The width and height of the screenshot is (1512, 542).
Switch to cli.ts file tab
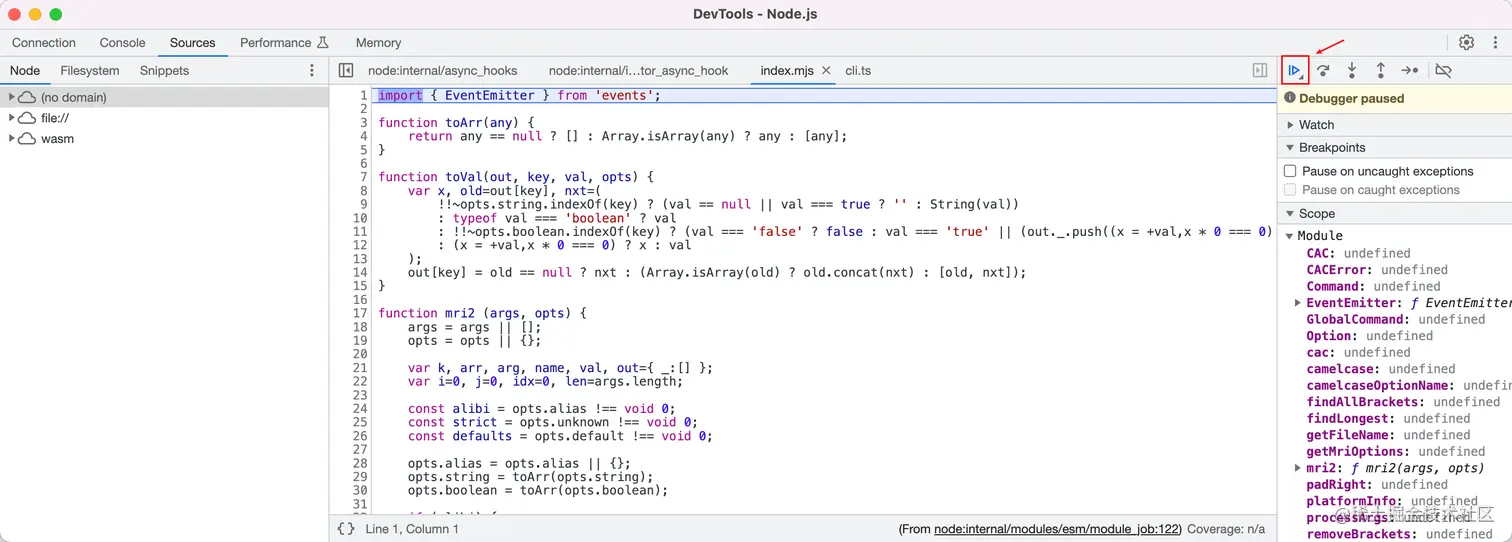858,70
